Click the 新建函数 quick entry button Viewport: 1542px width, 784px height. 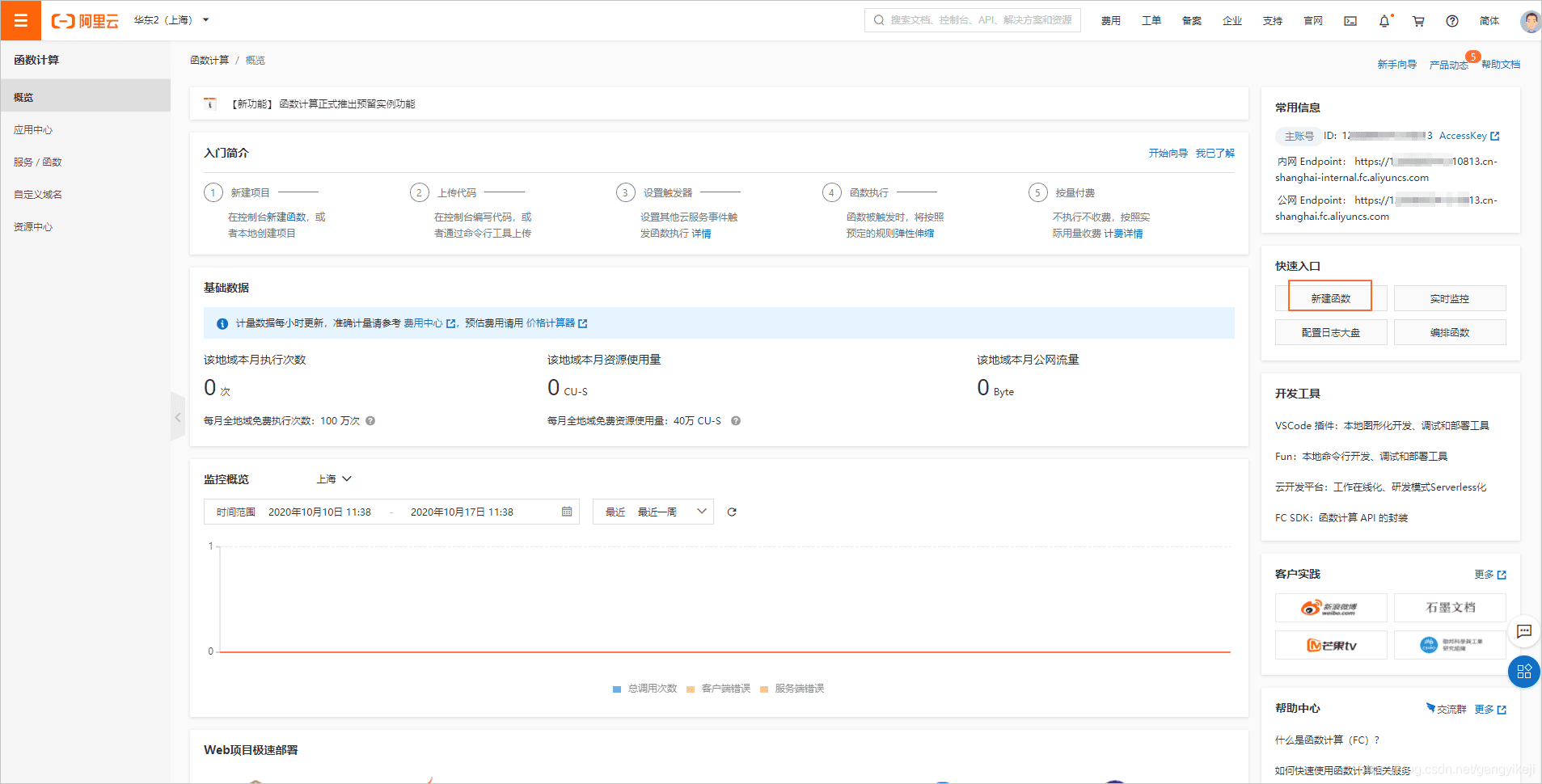[x=1331, y=298]
